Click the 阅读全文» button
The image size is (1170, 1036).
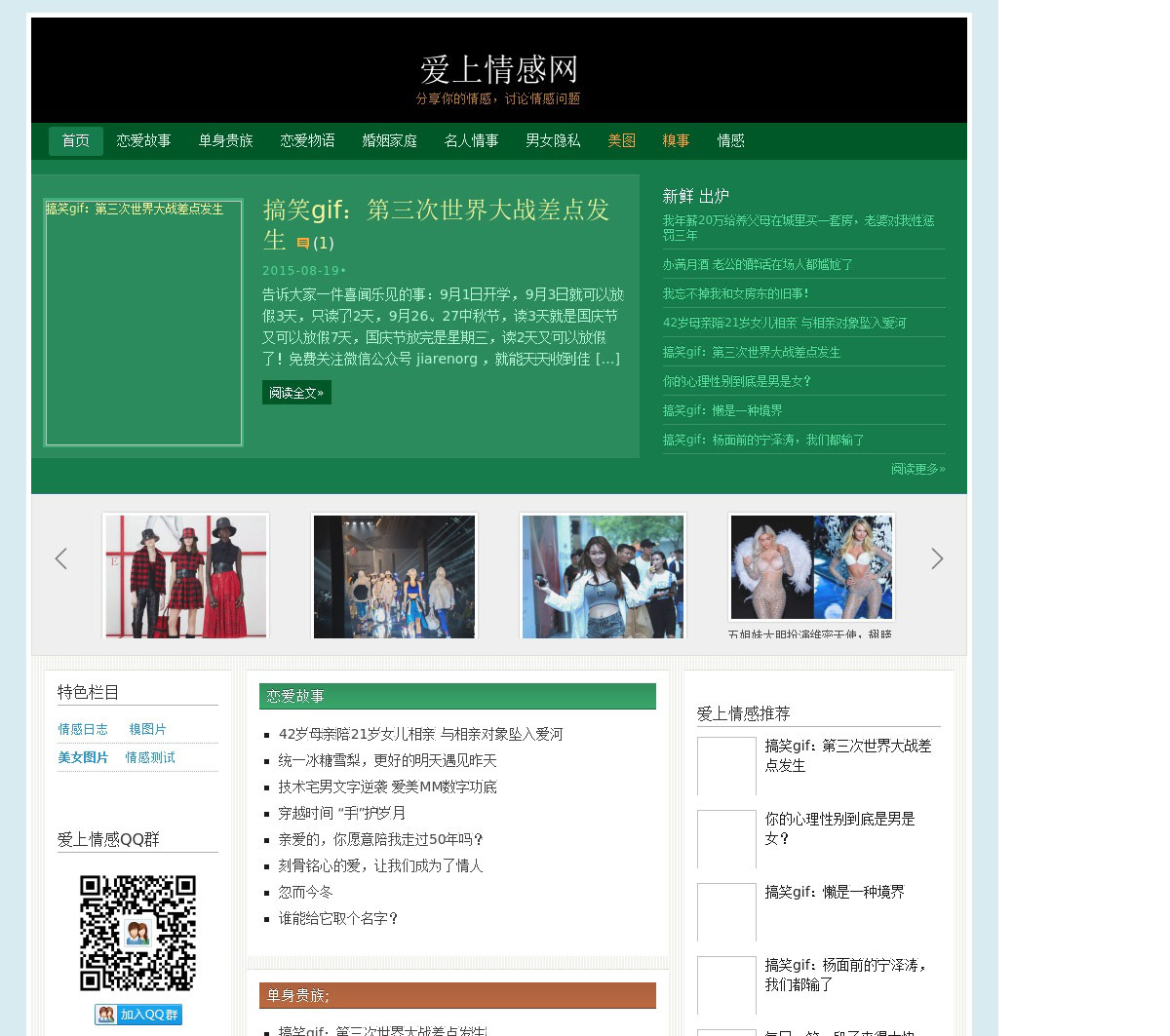296,393
